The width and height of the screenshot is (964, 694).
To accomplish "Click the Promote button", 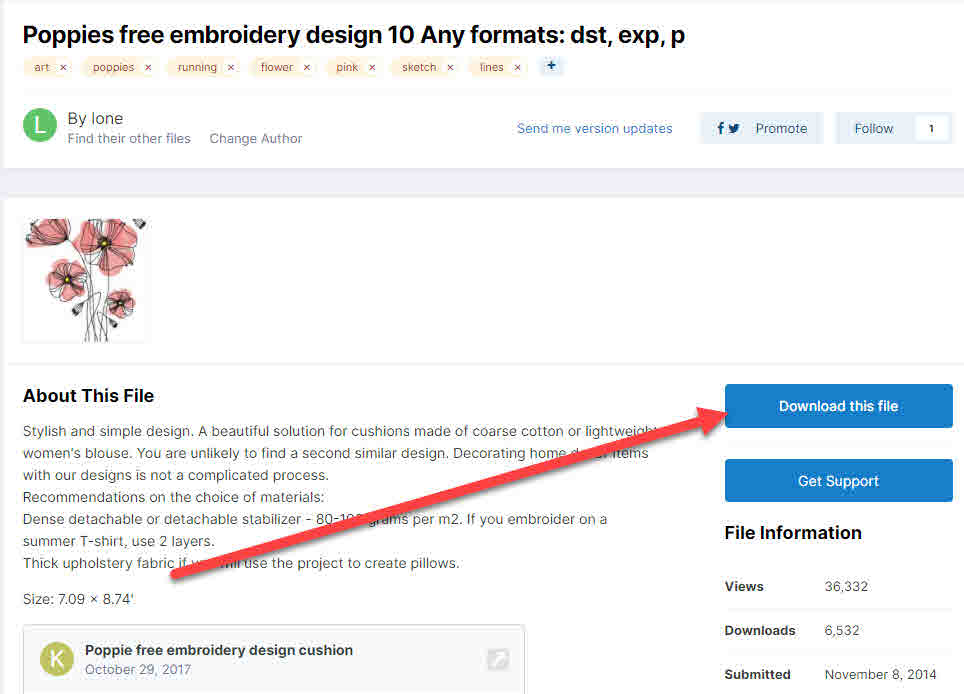I will click(761, 128).
